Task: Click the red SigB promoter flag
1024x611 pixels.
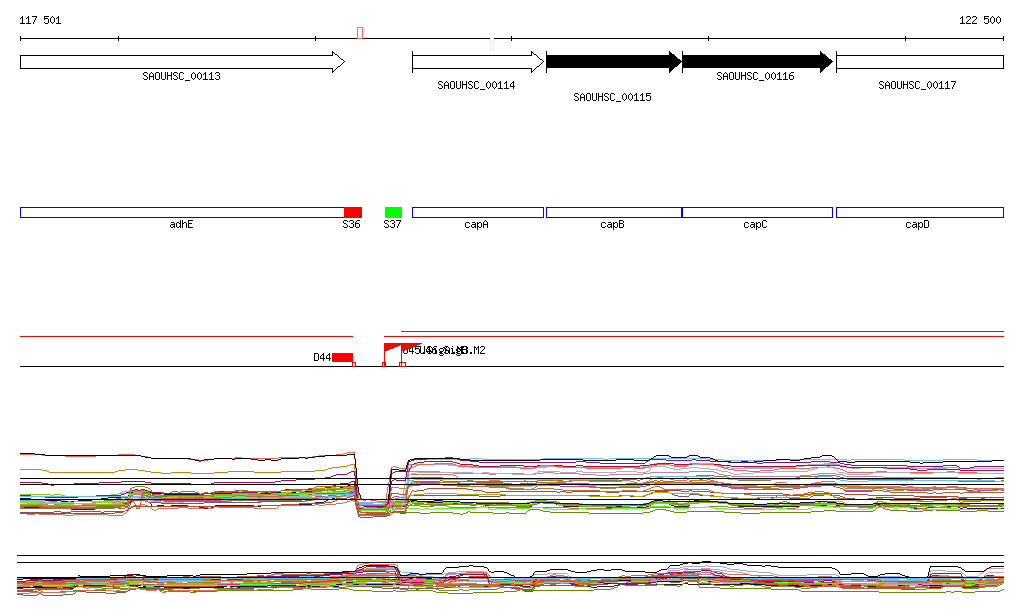Action: [x=392, y=348]
